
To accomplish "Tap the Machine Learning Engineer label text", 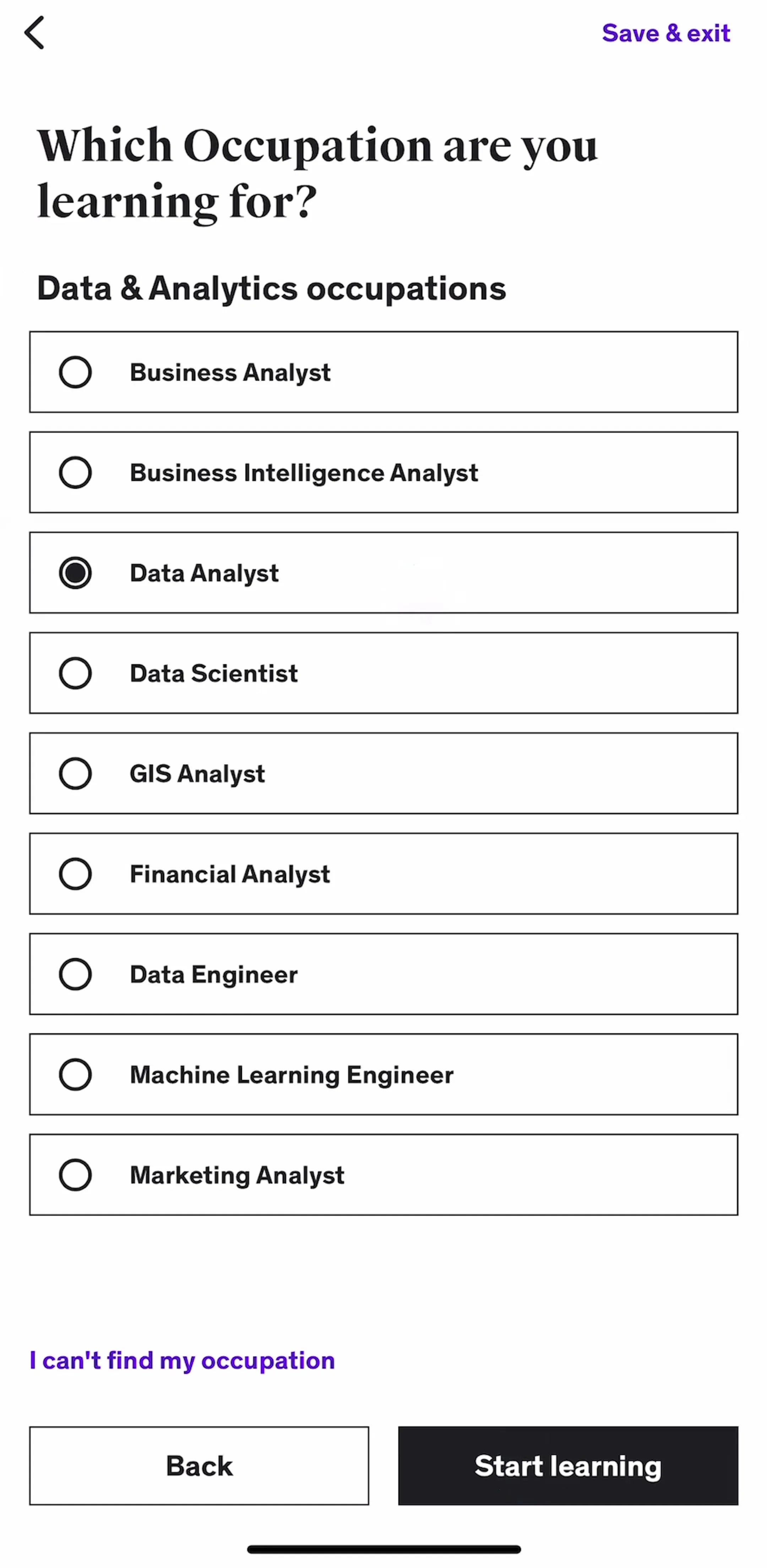I will coord(292,1075).
